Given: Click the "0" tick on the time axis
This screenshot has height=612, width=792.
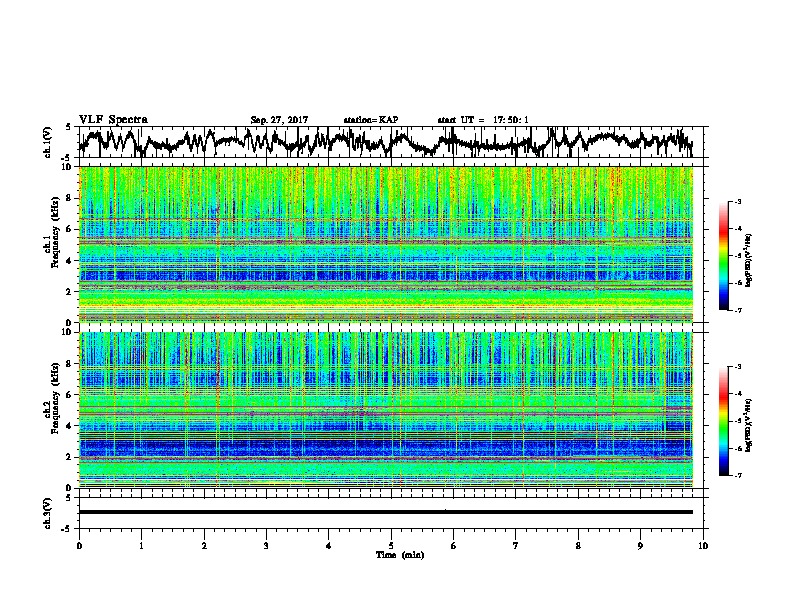Looking at the screenshot, I should point(79,546).
